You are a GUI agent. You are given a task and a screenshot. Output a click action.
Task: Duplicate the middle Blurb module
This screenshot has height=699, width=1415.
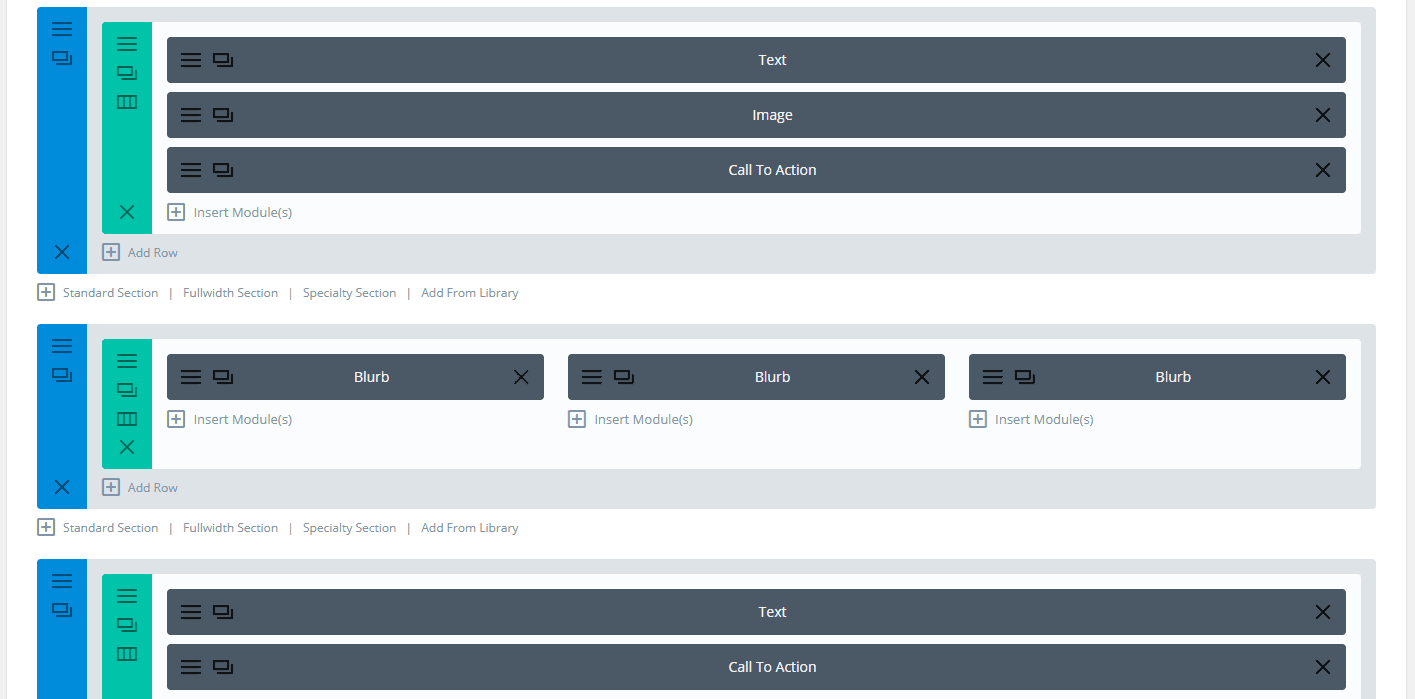coord(624,376)
